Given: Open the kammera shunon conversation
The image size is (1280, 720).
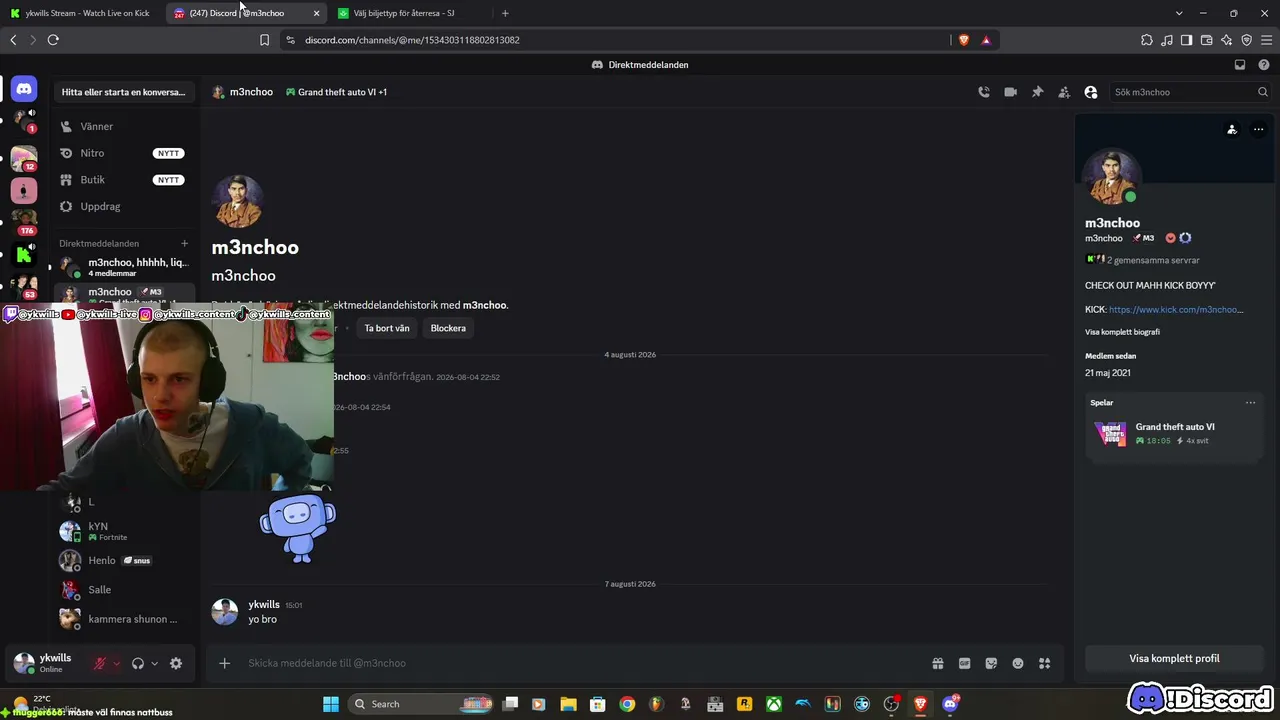Looking at the screenshot, I should pos(124,619).
